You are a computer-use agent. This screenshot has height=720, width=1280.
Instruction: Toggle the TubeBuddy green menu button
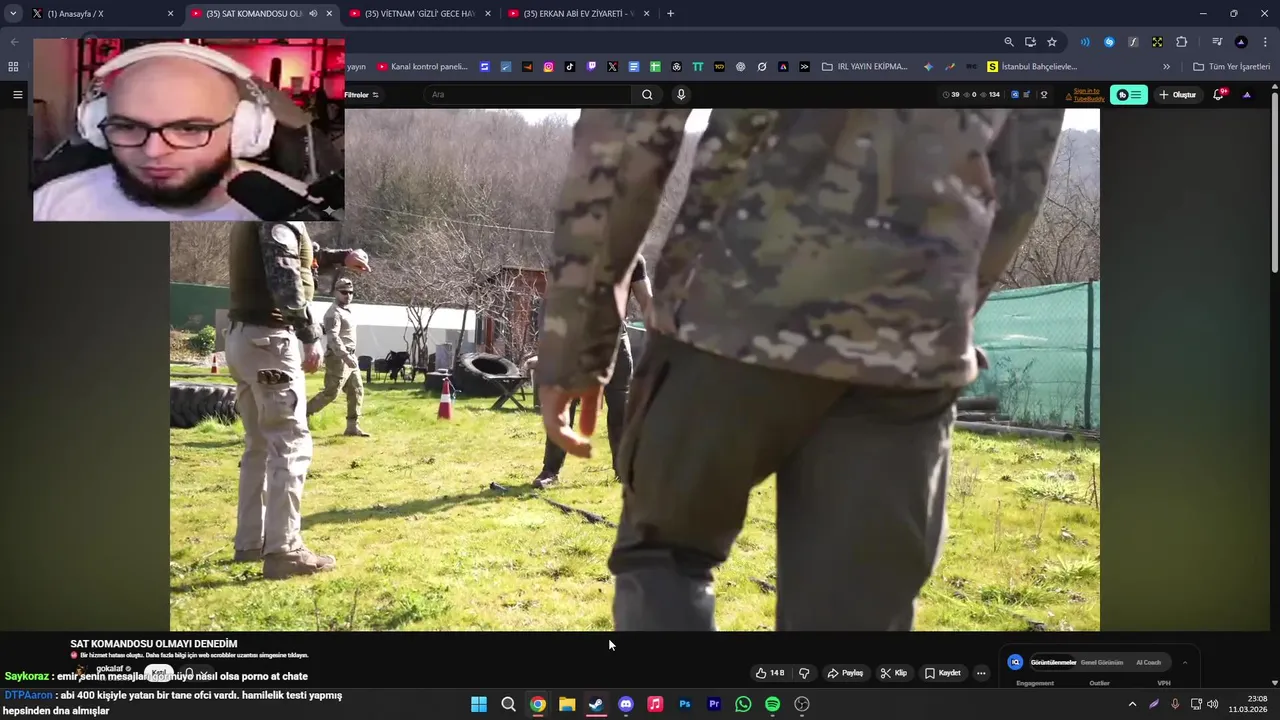click(x=1129, y=94)
